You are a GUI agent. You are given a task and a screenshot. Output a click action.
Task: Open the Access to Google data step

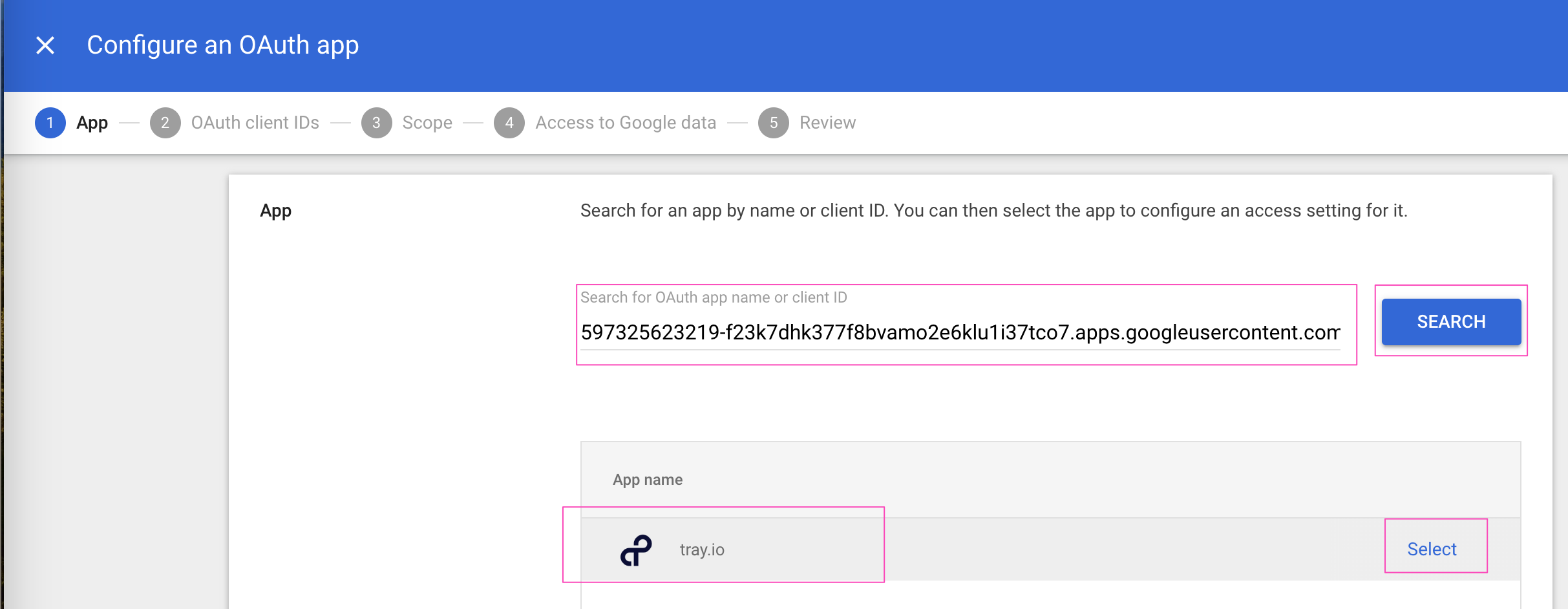pos(626,123)
